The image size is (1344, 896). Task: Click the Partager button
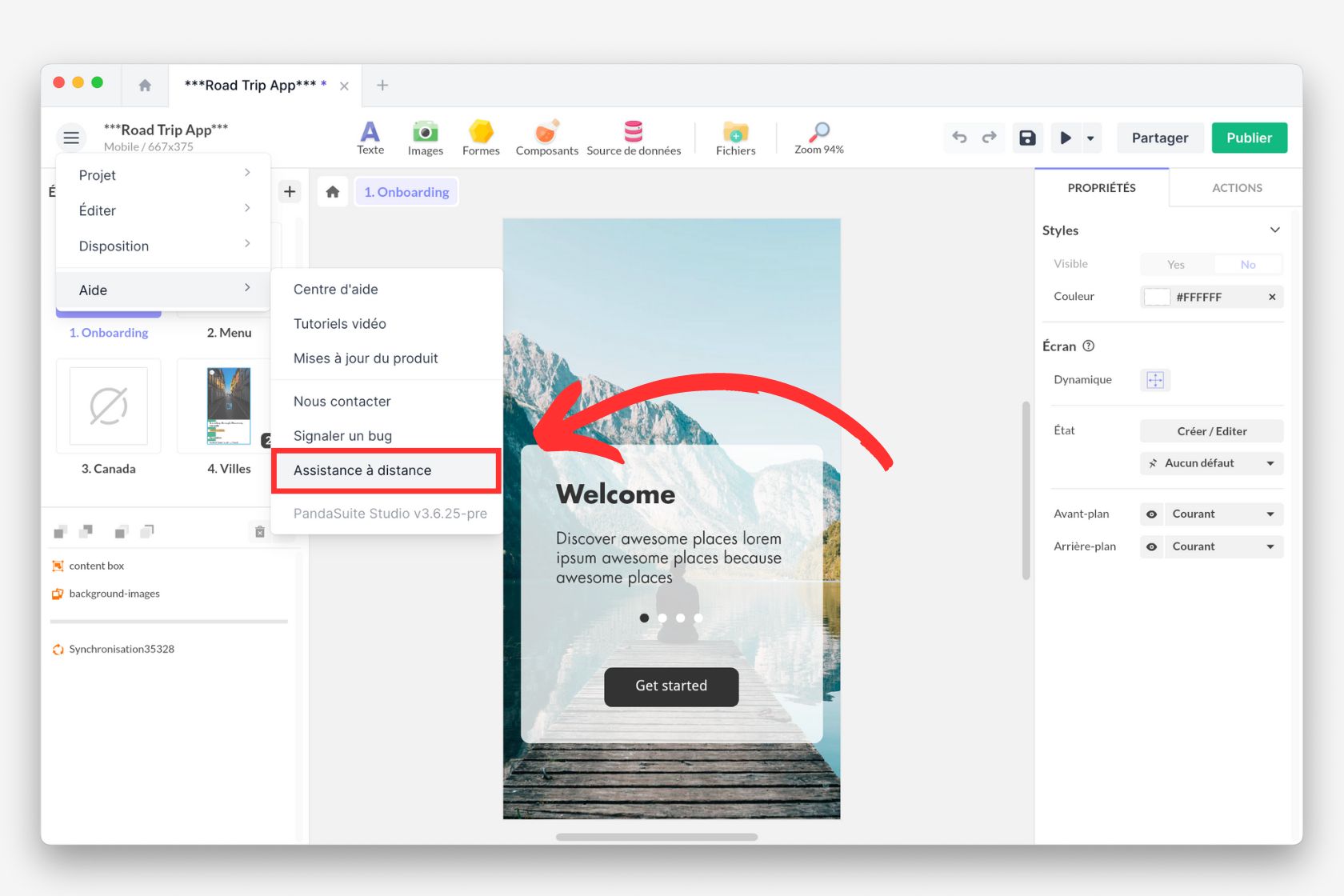click(1159, 138)
